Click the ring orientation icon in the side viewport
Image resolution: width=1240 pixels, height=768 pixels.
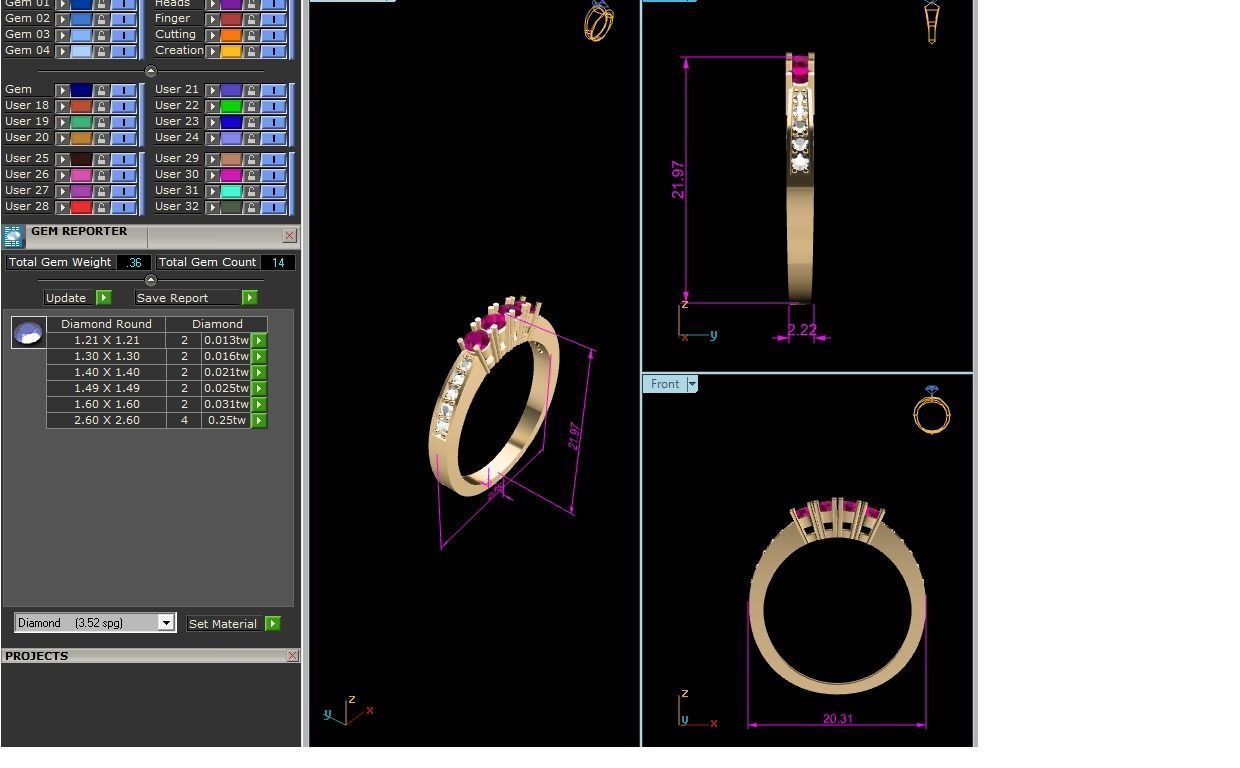[932, 22]
